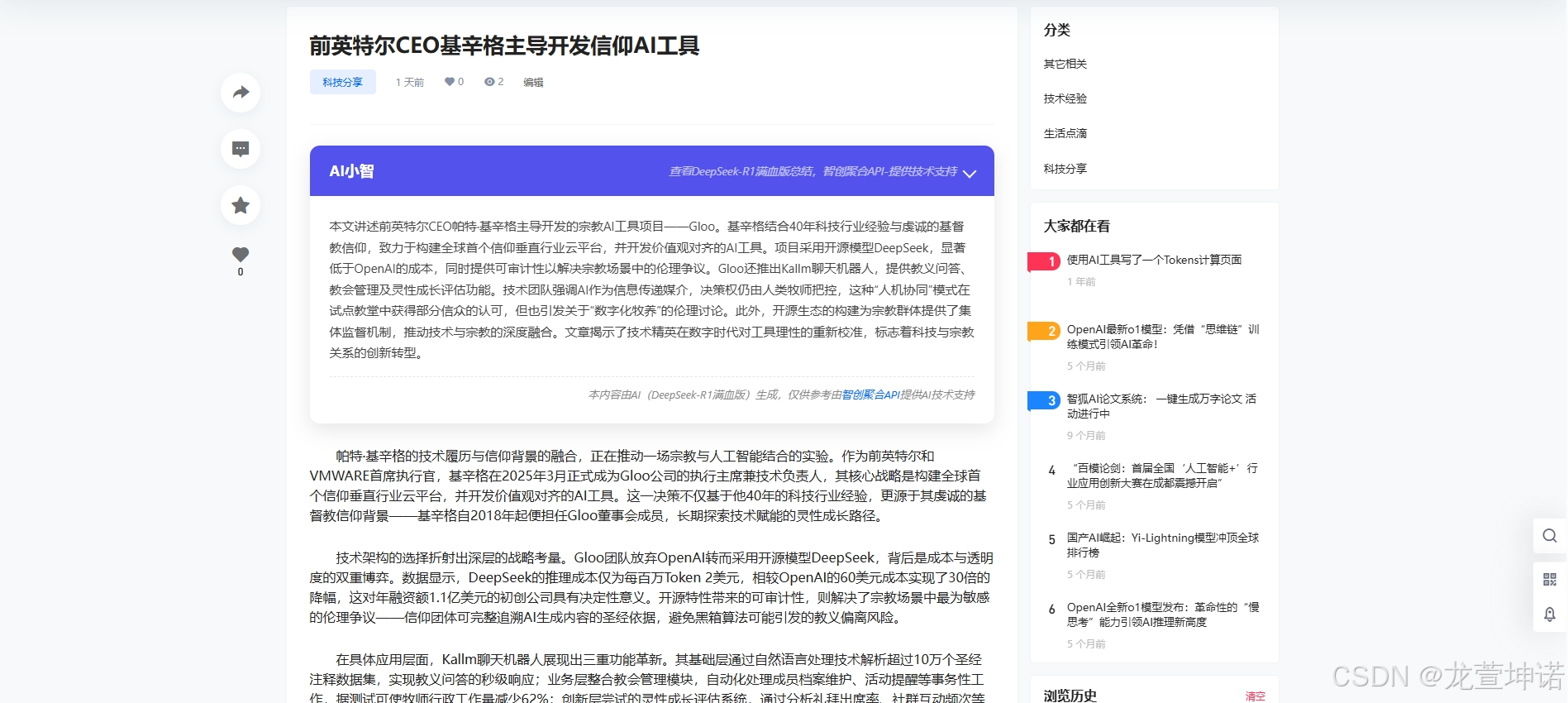Open article 使用AI工具写了一个Tokens计算页面
The height and width of the screenshot is (703, 1568).
tap(1154, 260)
